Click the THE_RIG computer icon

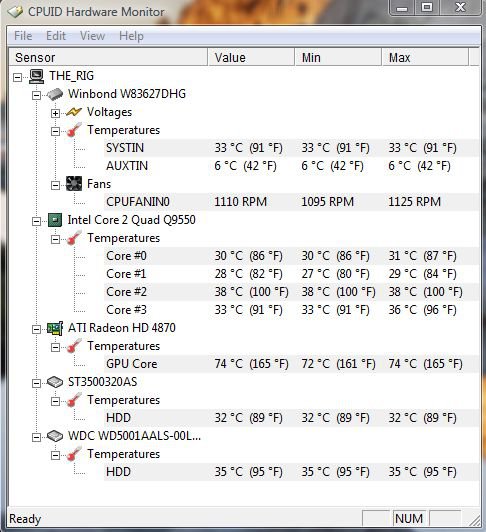(36, 76)
